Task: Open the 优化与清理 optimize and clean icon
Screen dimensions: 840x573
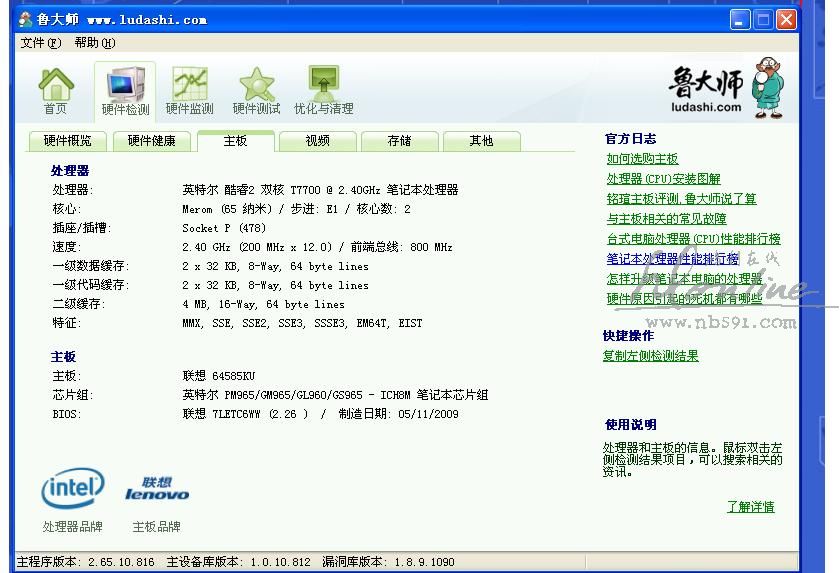Action: tap(324, 91)
